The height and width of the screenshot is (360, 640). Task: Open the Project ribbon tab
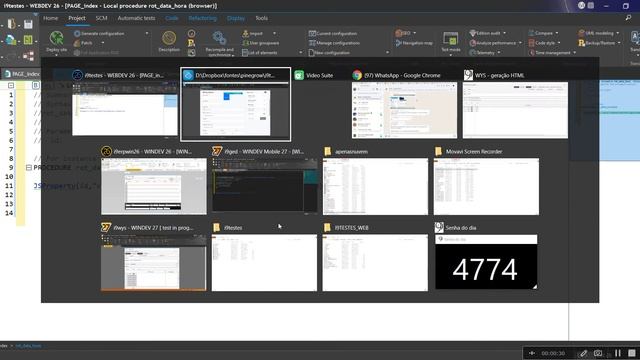click(77, 18)
